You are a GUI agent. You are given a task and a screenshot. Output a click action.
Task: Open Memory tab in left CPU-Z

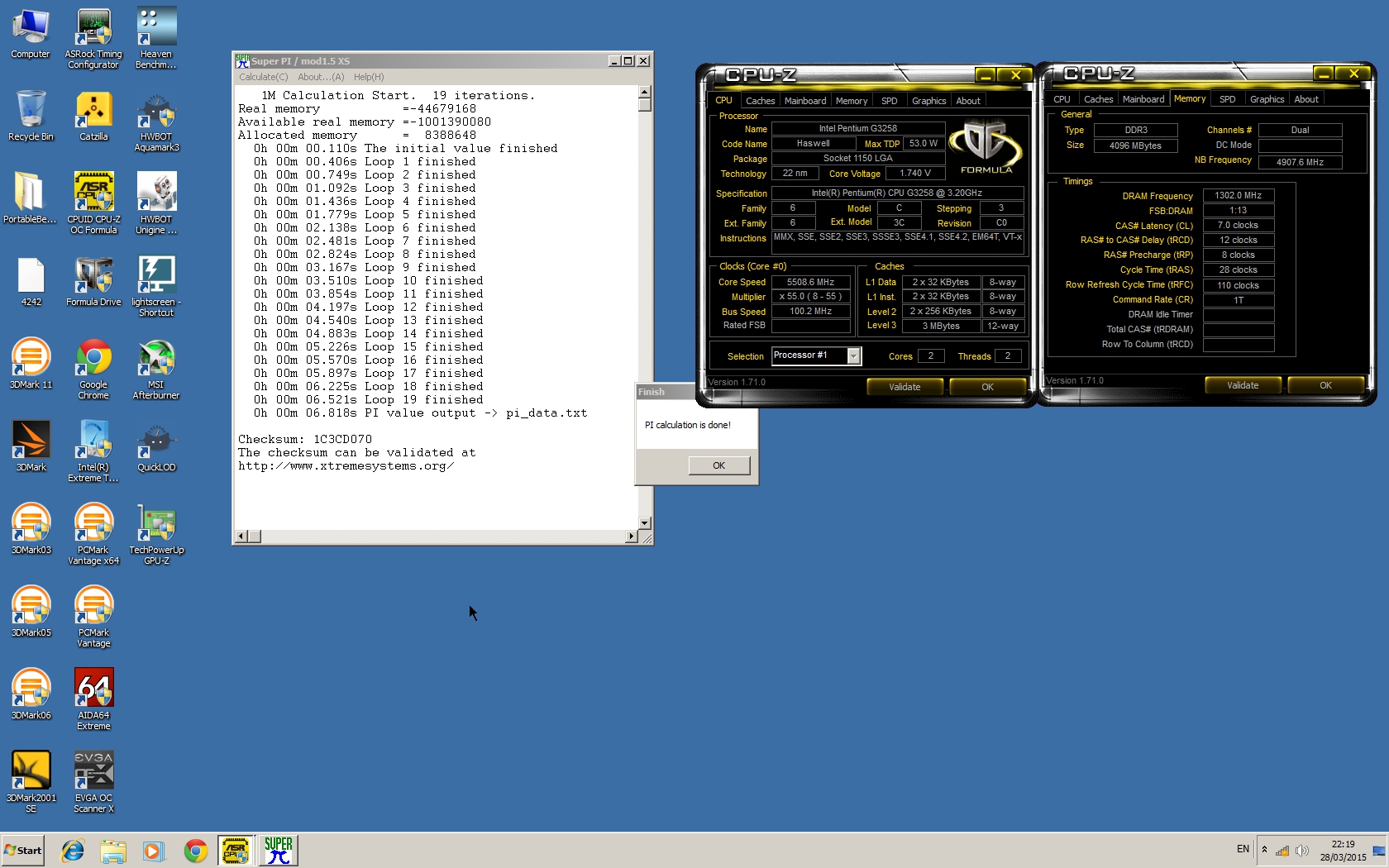point(852,101)
